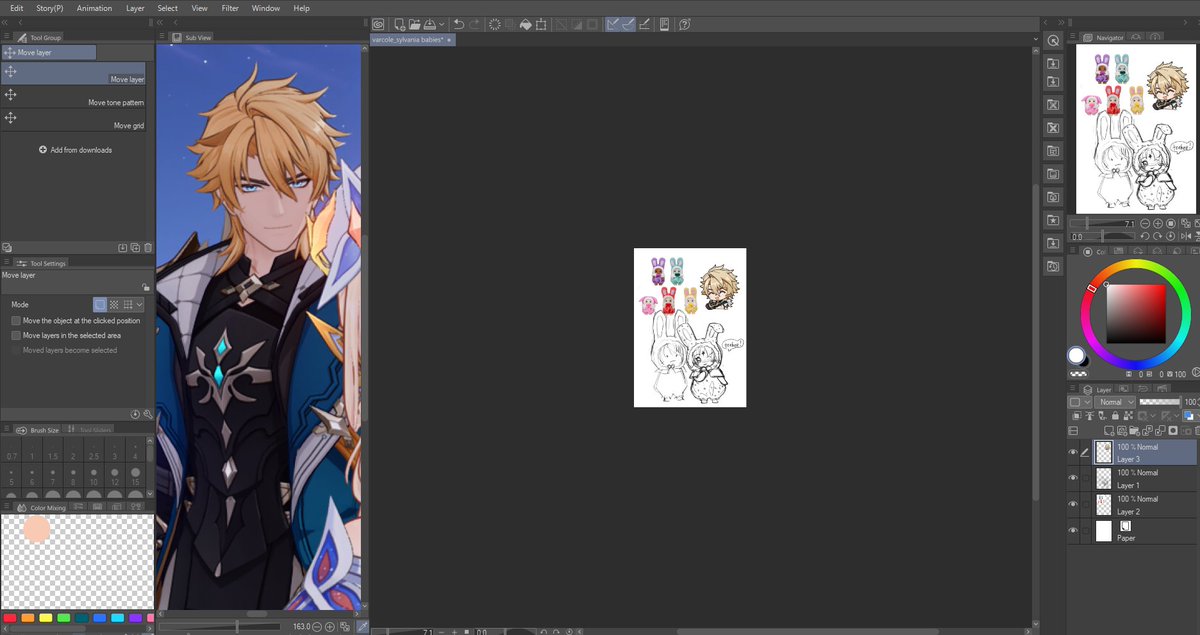Click the New layer folder icon
Screen dimensions: 1200x635
click(x=1135, y=431)
